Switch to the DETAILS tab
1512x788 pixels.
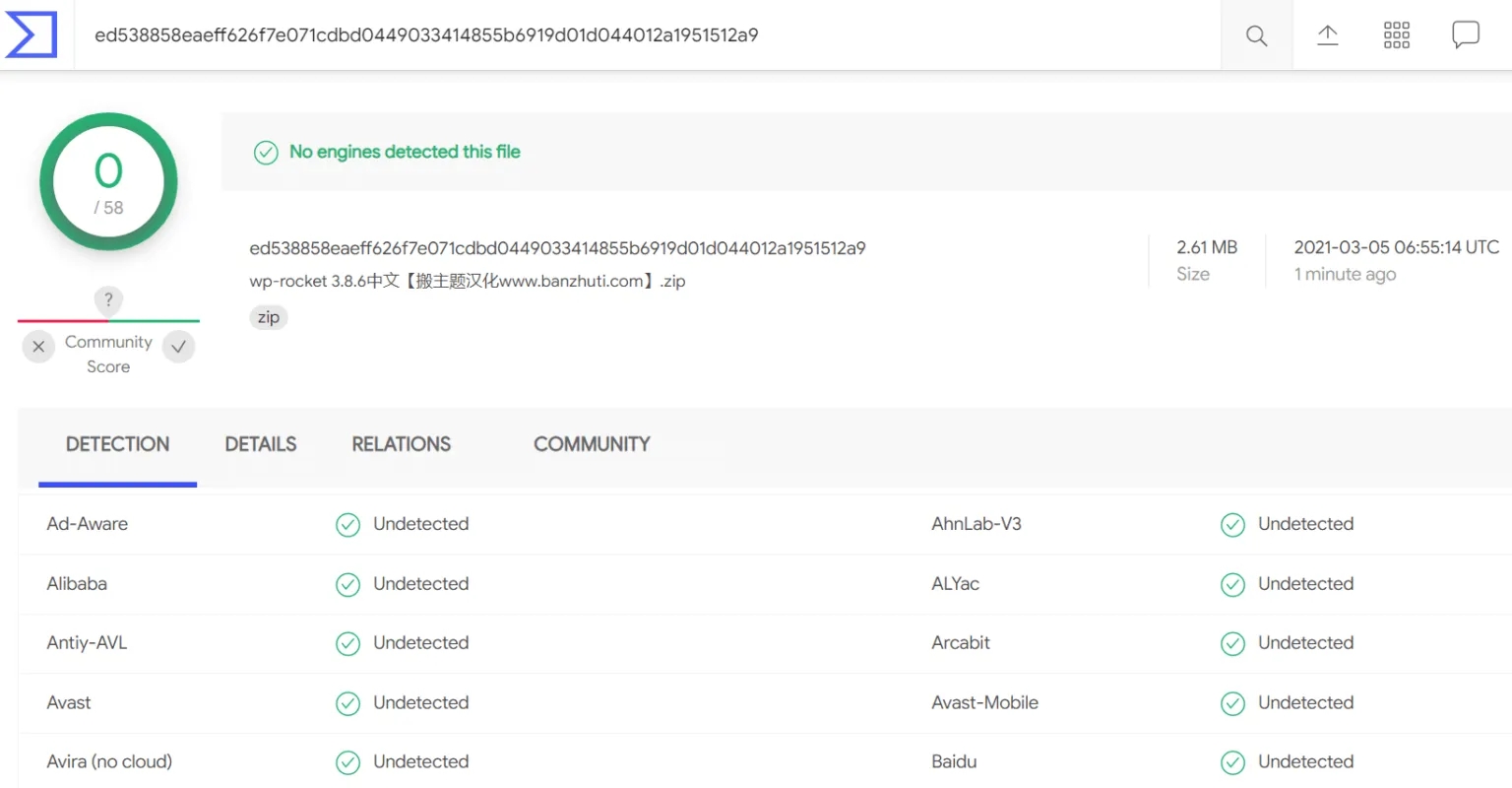point(261,444)
